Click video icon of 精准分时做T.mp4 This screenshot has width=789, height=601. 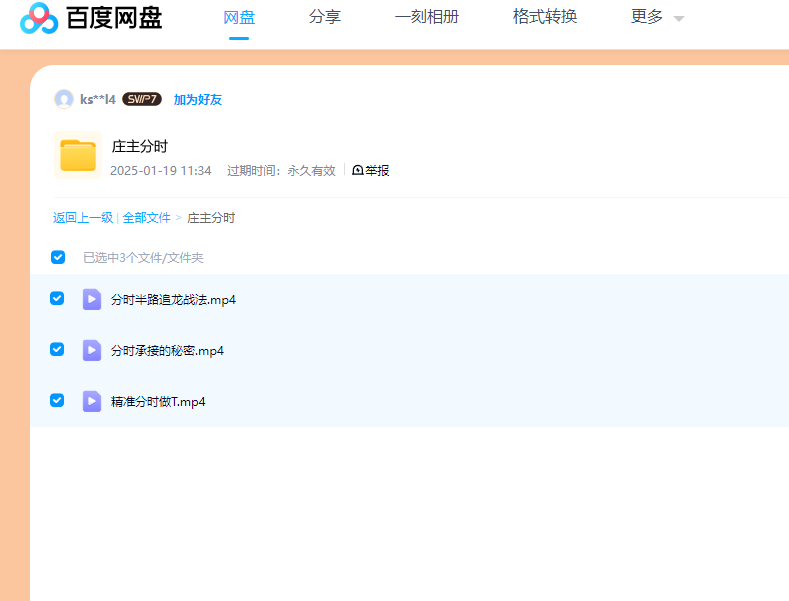pyautogui.click(x=92, y=401)
